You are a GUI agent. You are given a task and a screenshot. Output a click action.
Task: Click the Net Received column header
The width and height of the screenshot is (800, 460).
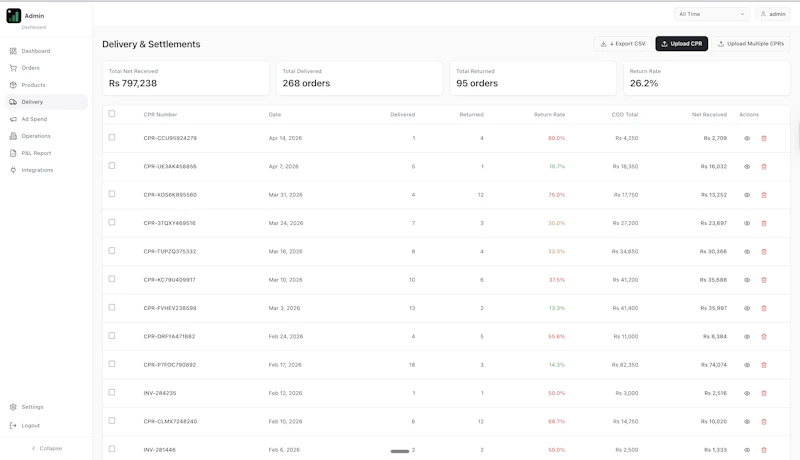[x=709, y=115]
